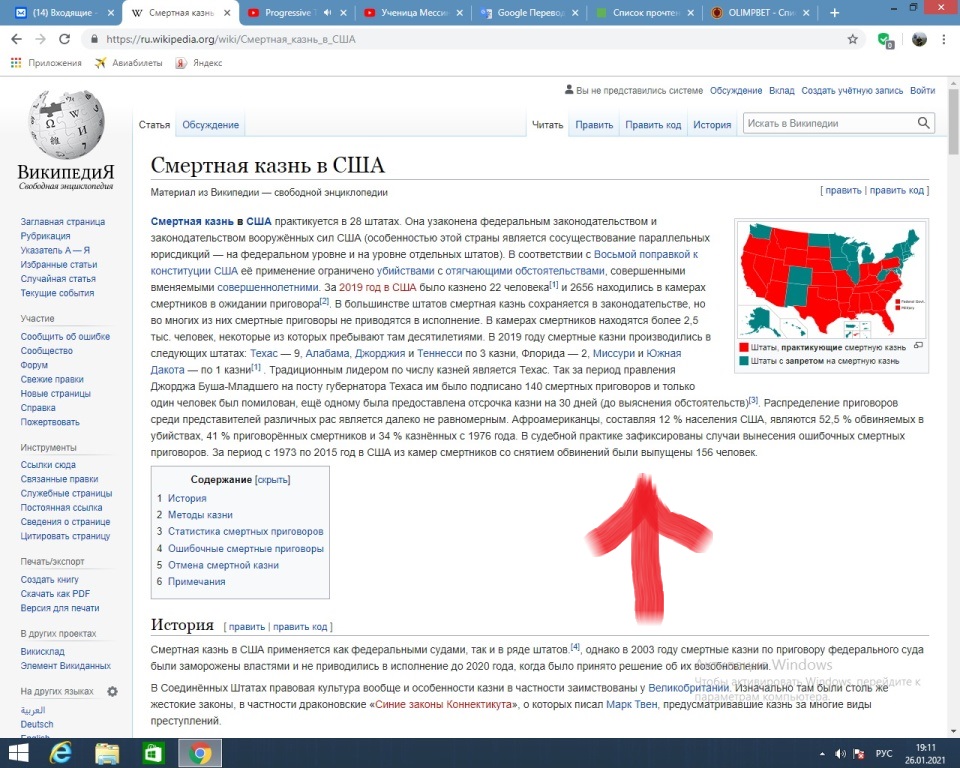Image resolution: width=960 pixels, height=768 pixels.
Task: Open Версия для печати link
Action: click(59, 608)
